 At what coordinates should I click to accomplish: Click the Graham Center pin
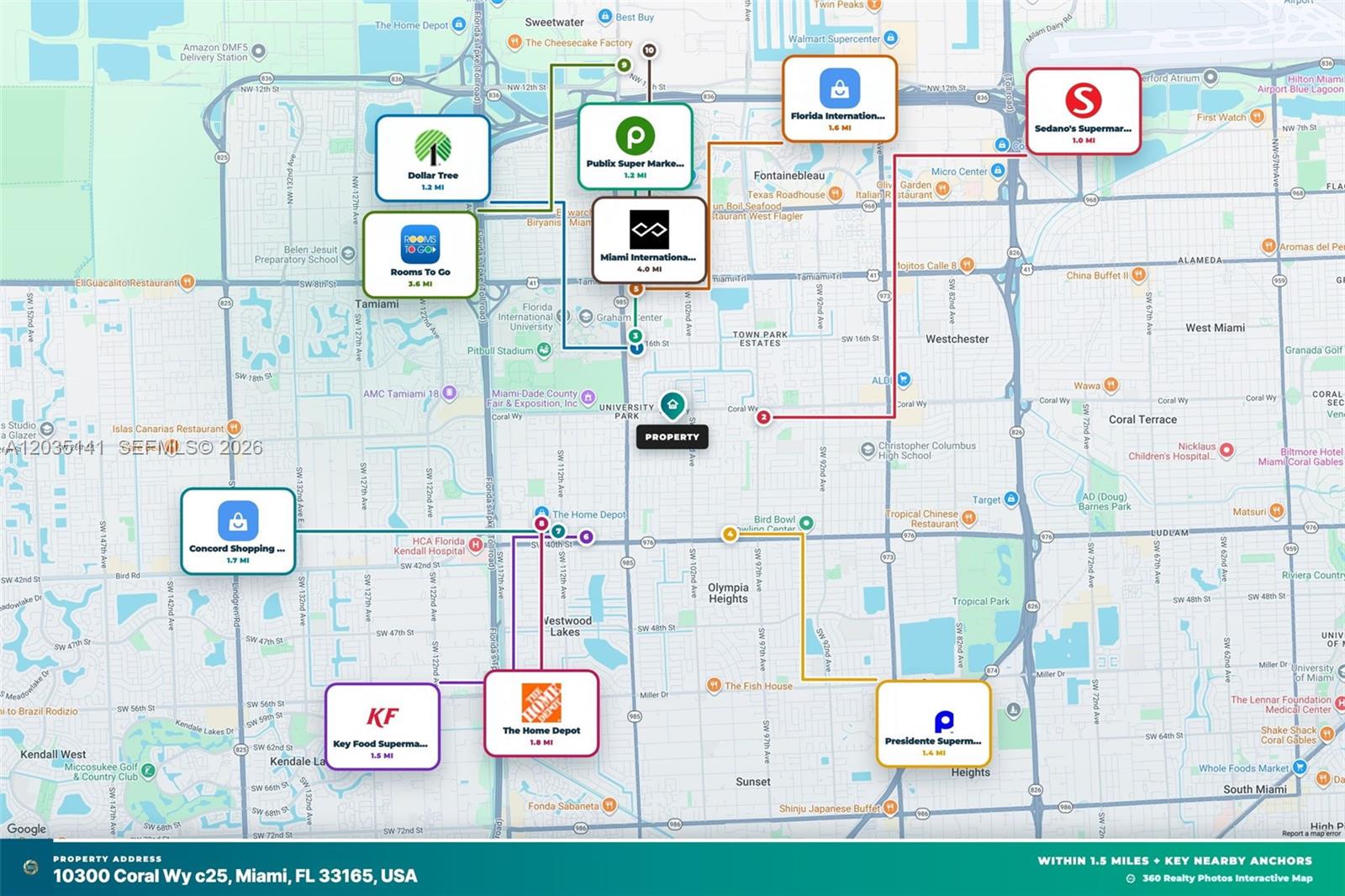click(586, 317)
